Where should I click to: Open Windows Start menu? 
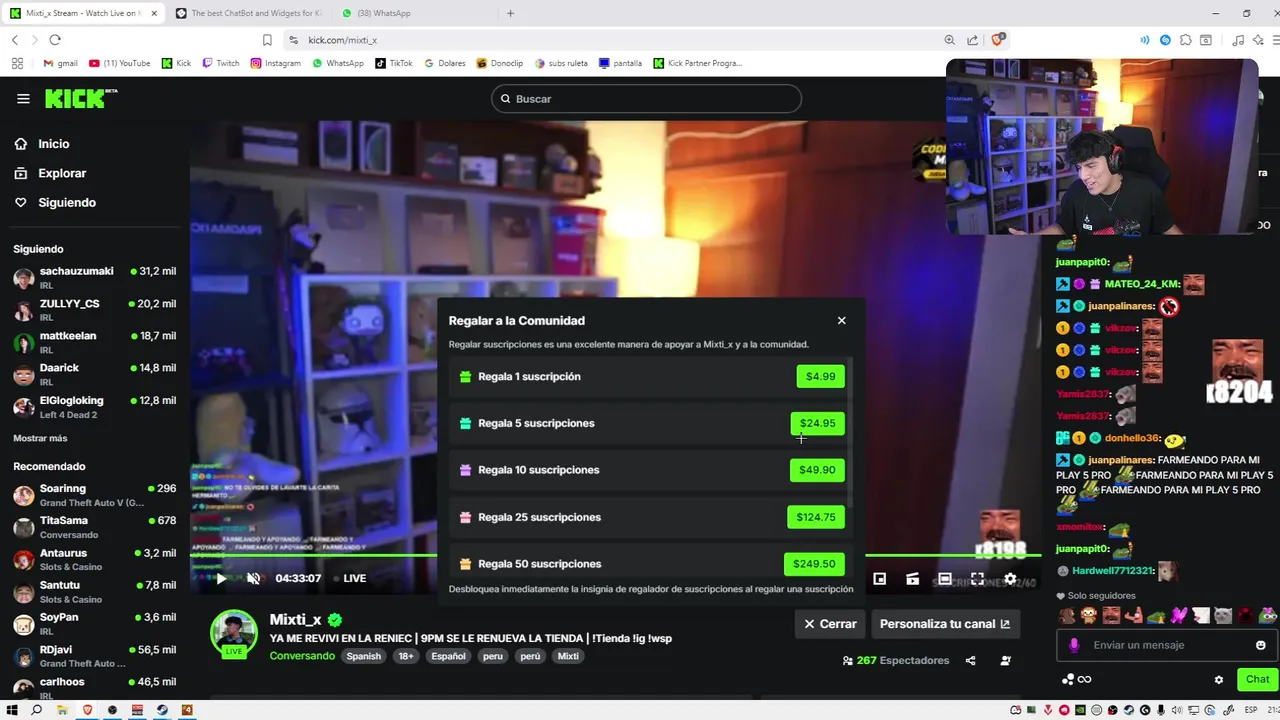pos(12,710)
